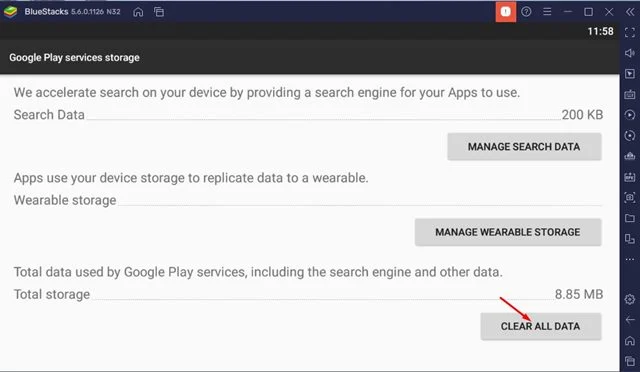Click the recent apps icon in title bar
This screenshot has height=372, width=640.
click(x=159, y=12)
